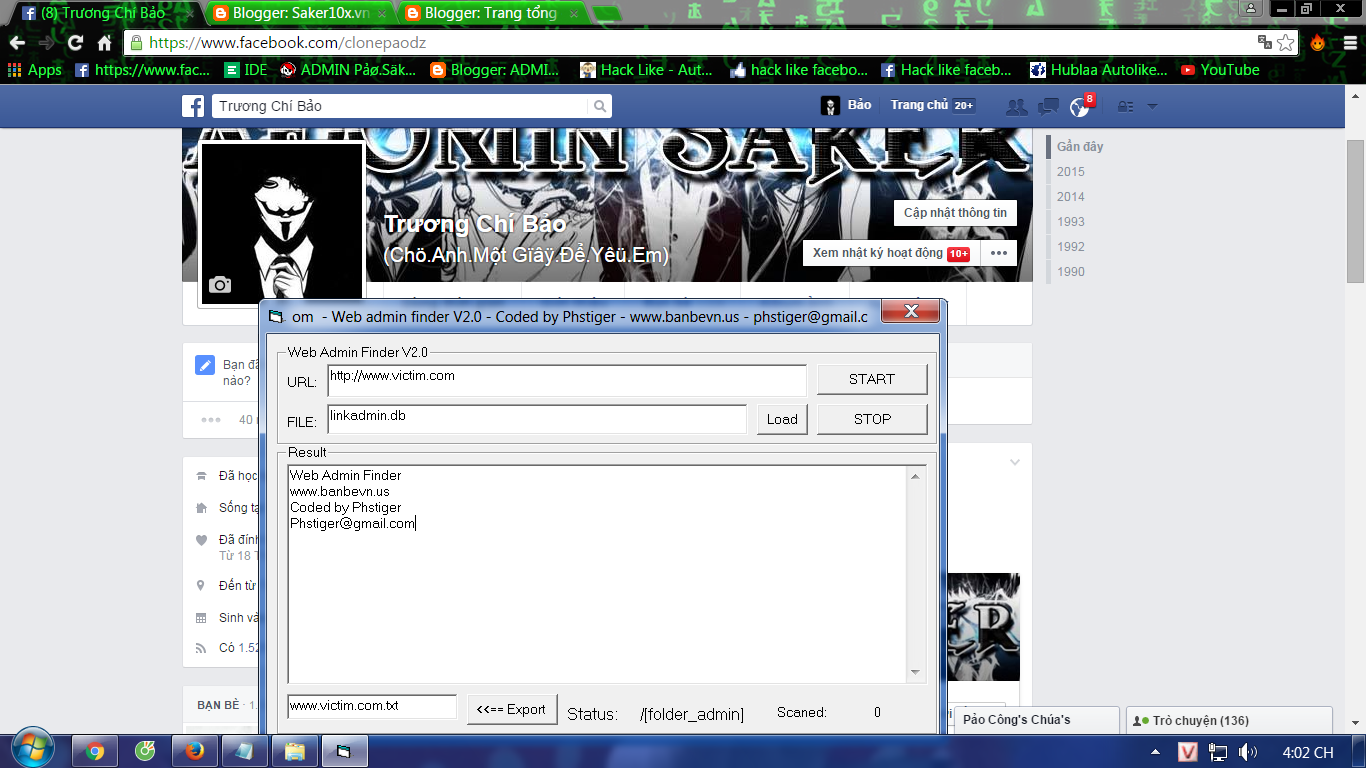
Task: Focus the export filename field www.victim.com.txt
Action: (x=372, y=706)
